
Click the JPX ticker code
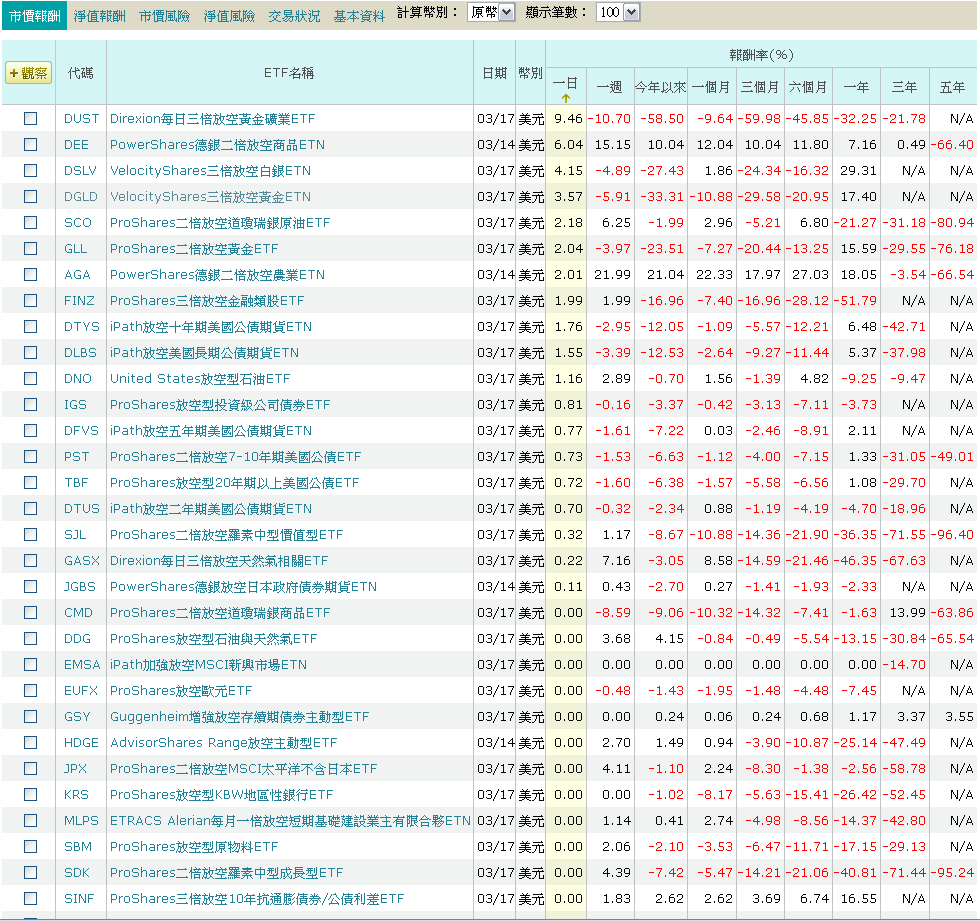76,769
